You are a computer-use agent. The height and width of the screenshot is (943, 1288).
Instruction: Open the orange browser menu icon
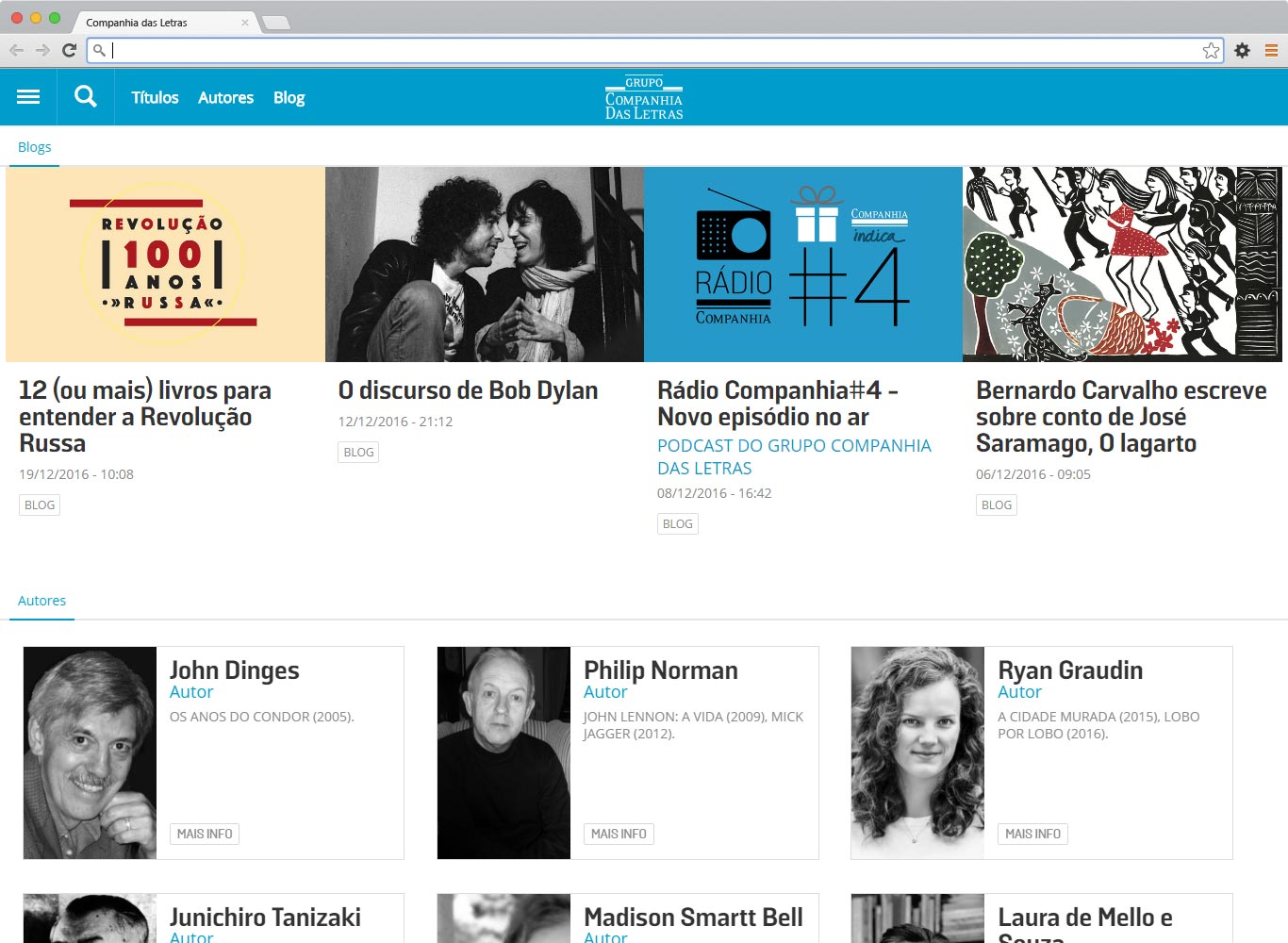point(1271,51)
